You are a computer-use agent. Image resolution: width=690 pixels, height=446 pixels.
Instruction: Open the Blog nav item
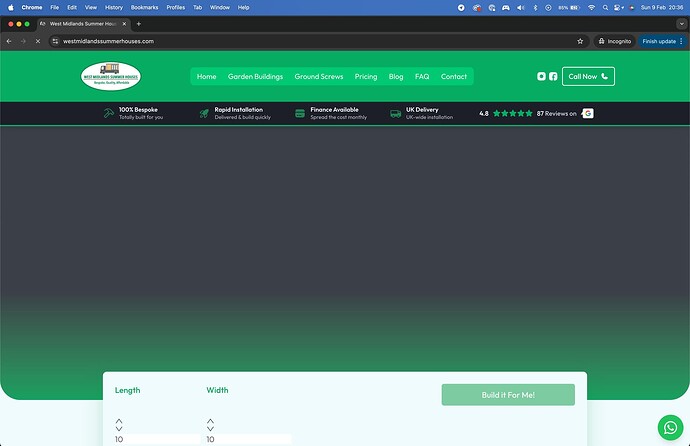pos(396,77)
